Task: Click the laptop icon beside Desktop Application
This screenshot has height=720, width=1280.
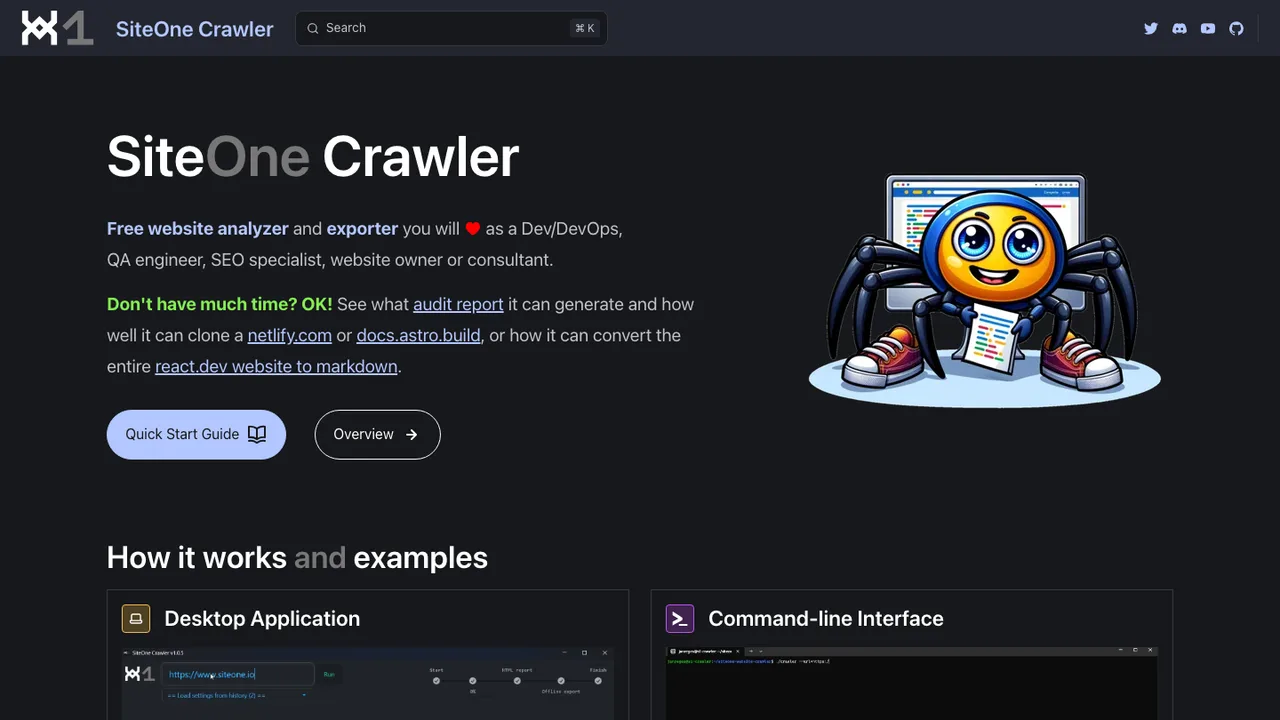Action: (x=136, y=619)
